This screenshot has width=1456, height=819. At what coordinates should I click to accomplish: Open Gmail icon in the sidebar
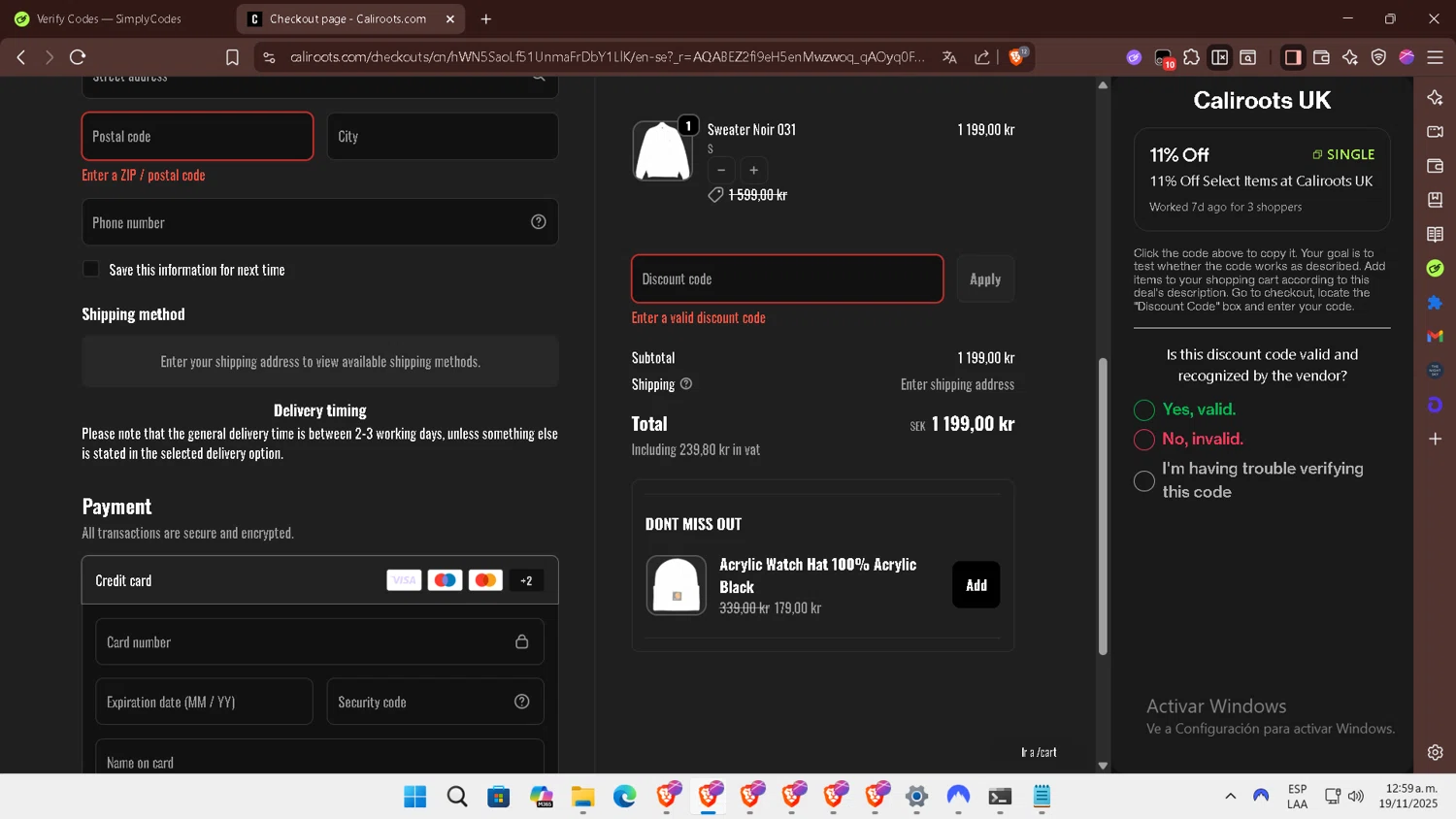pyautogui.click(x=1436, y=337)
